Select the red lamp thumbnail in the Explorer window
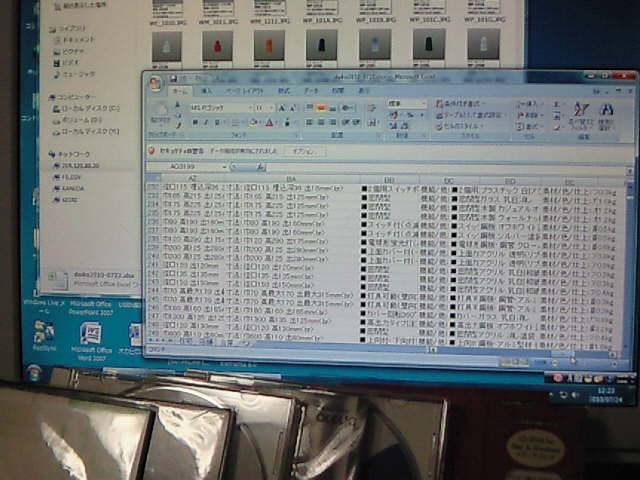The height and width of the screenshot is (480, 640). click(x=217, y=46)
